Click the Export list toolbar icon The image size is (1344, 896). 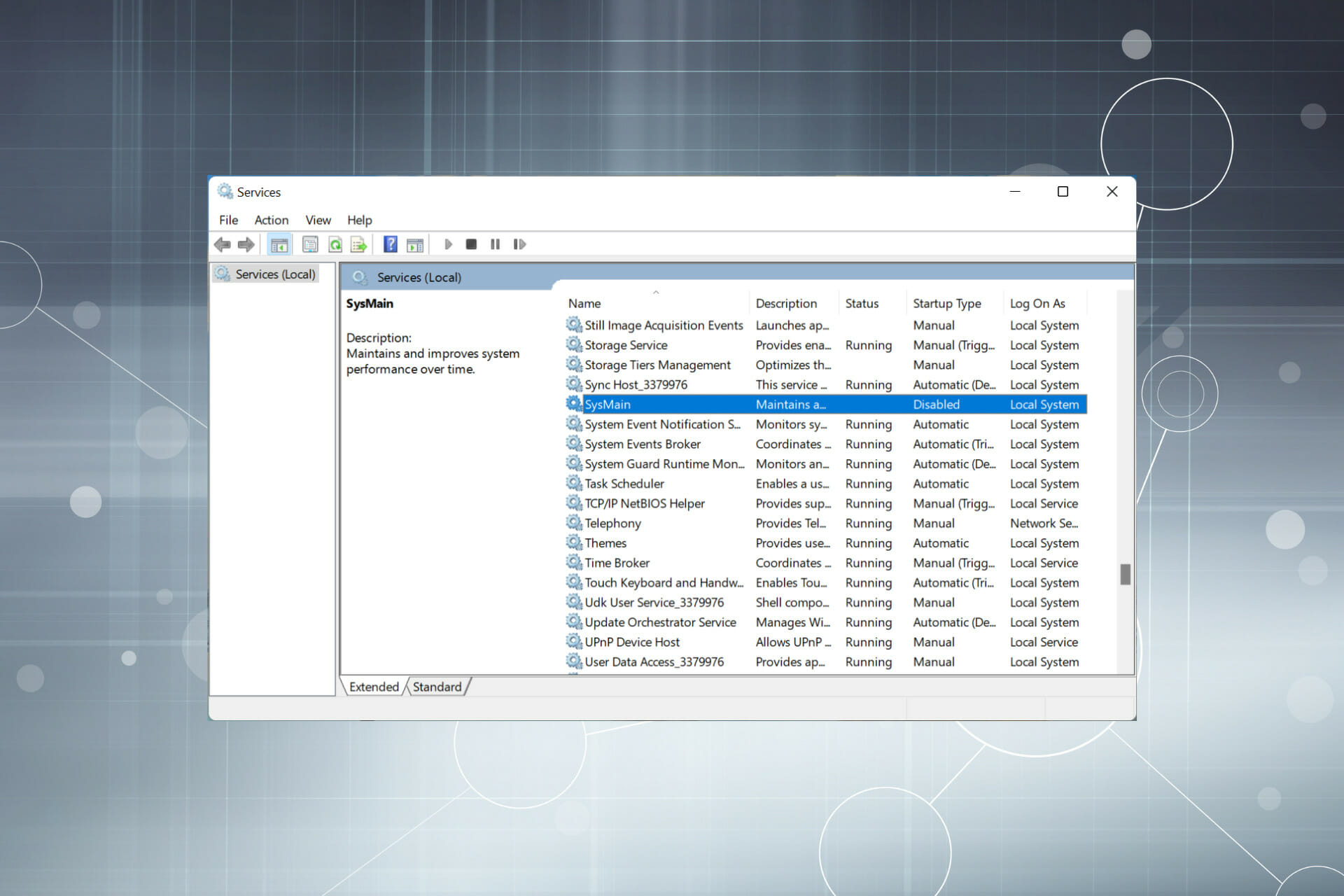click(x=359, y=244)
